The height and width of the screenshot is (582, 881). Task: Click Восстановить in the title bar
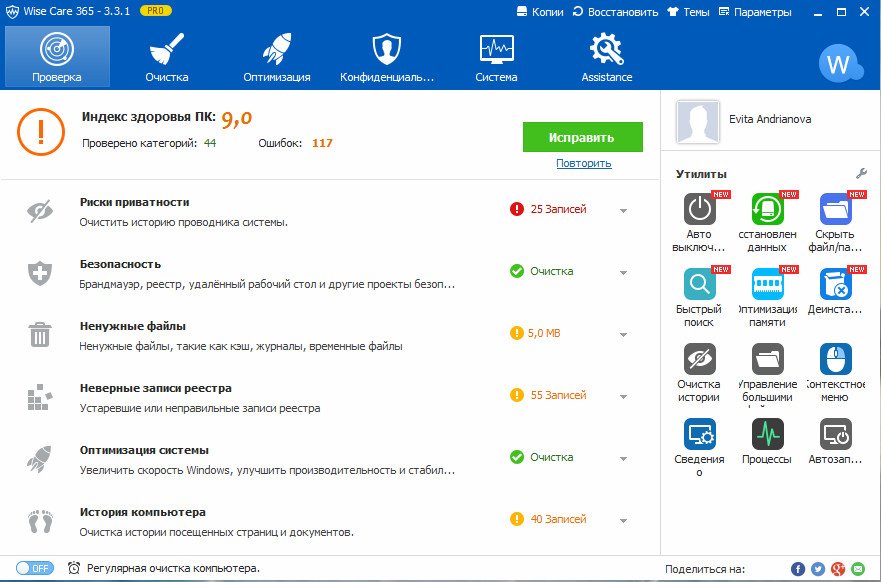pyautogui.click(x=615, y=12)
